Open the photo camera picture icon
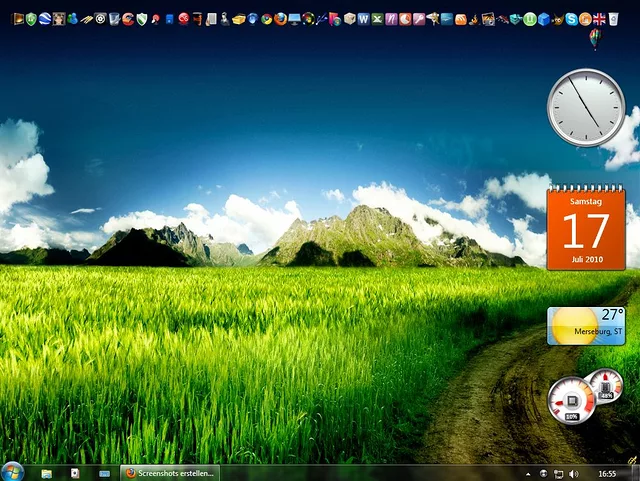 (x=488, y=19)
